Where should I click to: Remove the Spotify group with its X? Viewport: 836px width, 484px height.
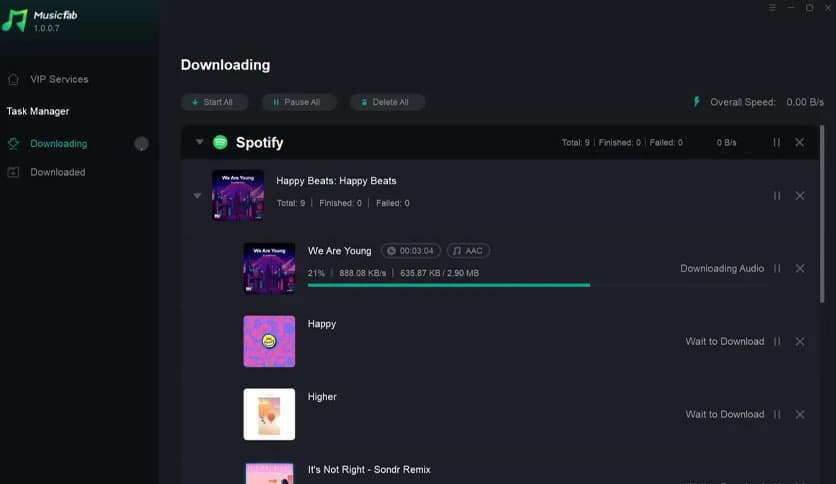pyautogui.click(x=800, y=142)
